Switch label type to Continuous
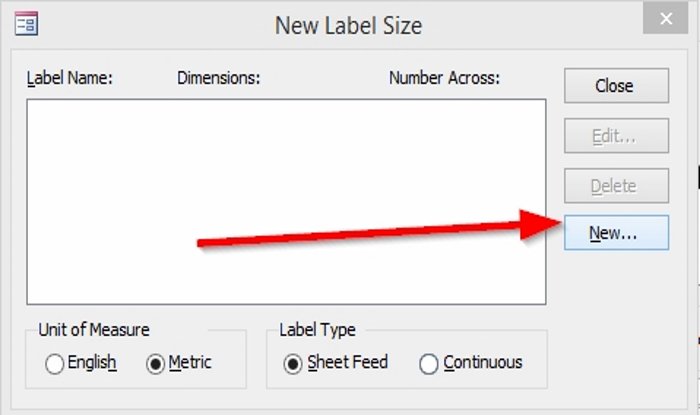The height and width of the screenshot is (415, 700). [x=429, y=363]
